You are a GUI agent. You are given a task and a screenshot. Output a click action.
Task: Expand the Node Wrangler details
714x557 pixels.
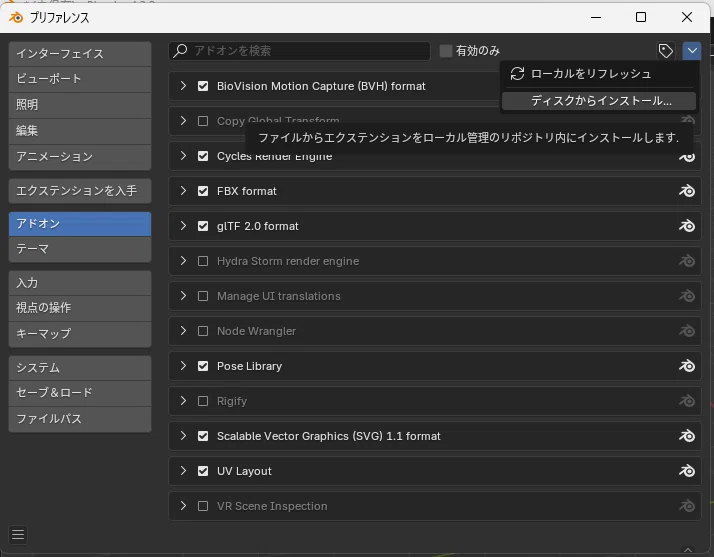tap(183, 331)
